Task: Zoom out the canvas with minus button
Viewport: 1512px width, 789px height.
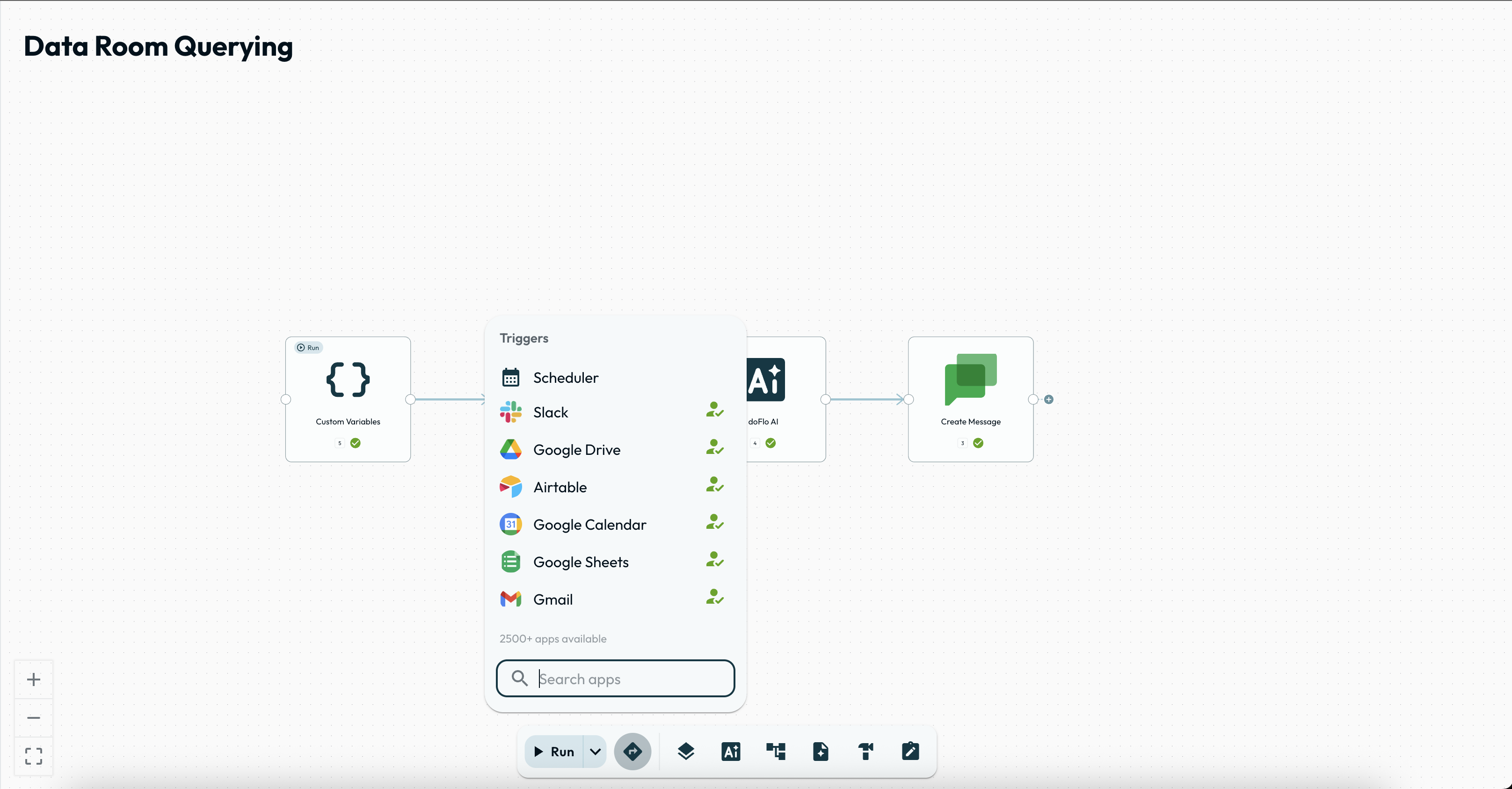Action: point(34,717)
